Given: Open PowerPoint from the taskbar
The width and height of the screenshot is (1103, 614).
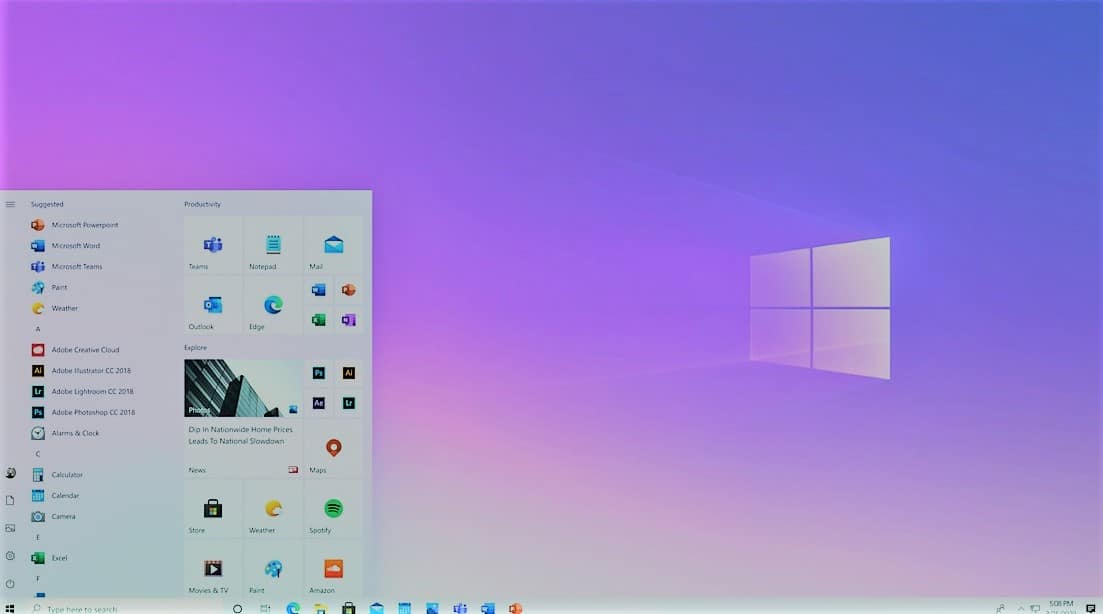Looking at the screenshot, I should [x=516, y=608].
